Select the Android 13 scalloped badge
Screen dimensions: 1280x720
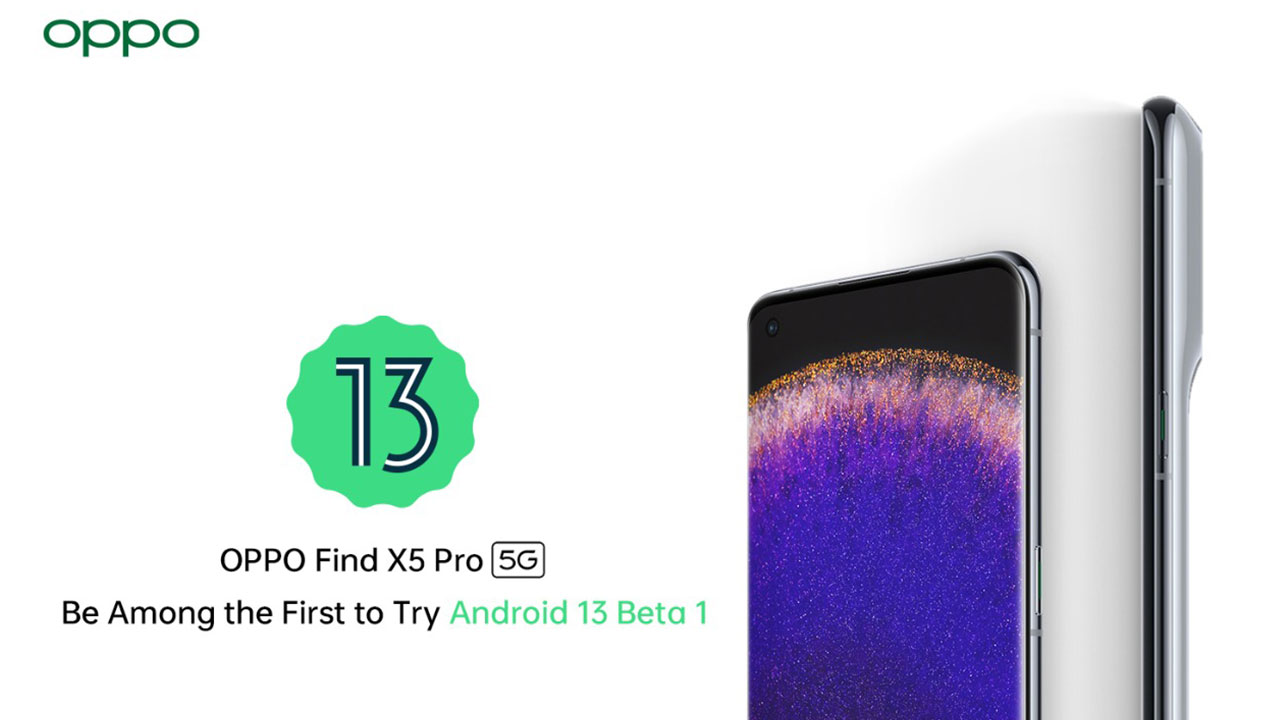(383, 411)
